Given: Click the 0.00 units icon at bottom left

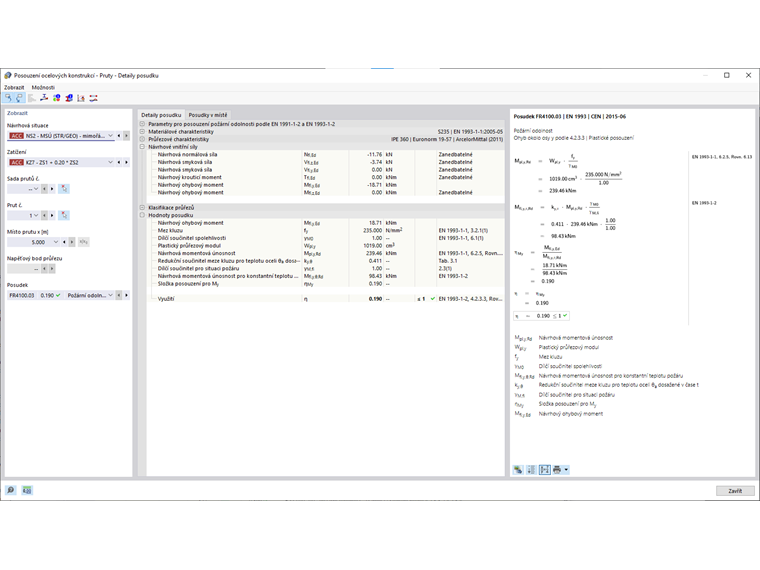Looking at the screenshot, I should (27, 491).
